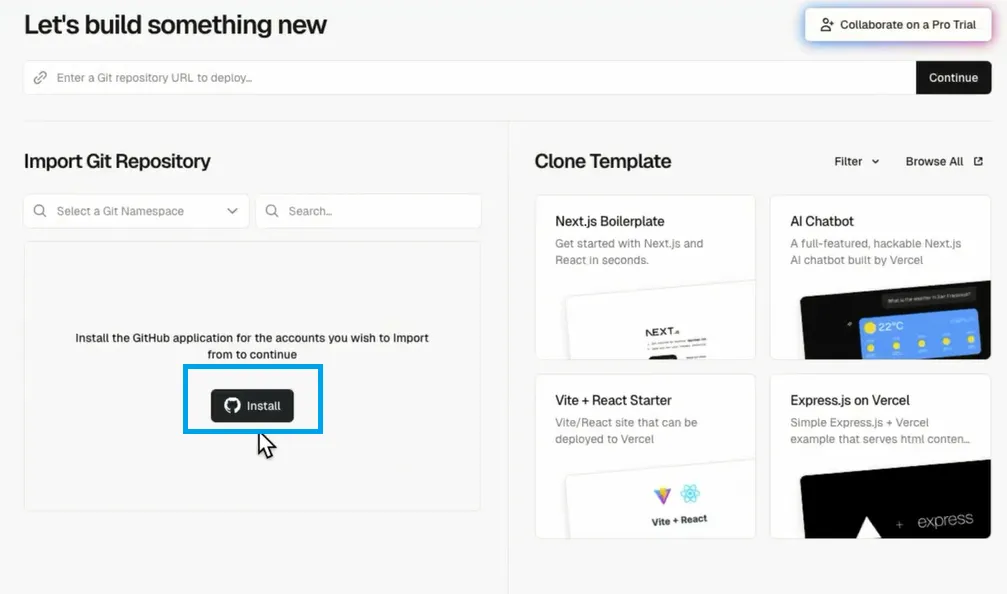Click the link icon in URL field
The height and width of the screenshot is (594, 1007).
40,78
